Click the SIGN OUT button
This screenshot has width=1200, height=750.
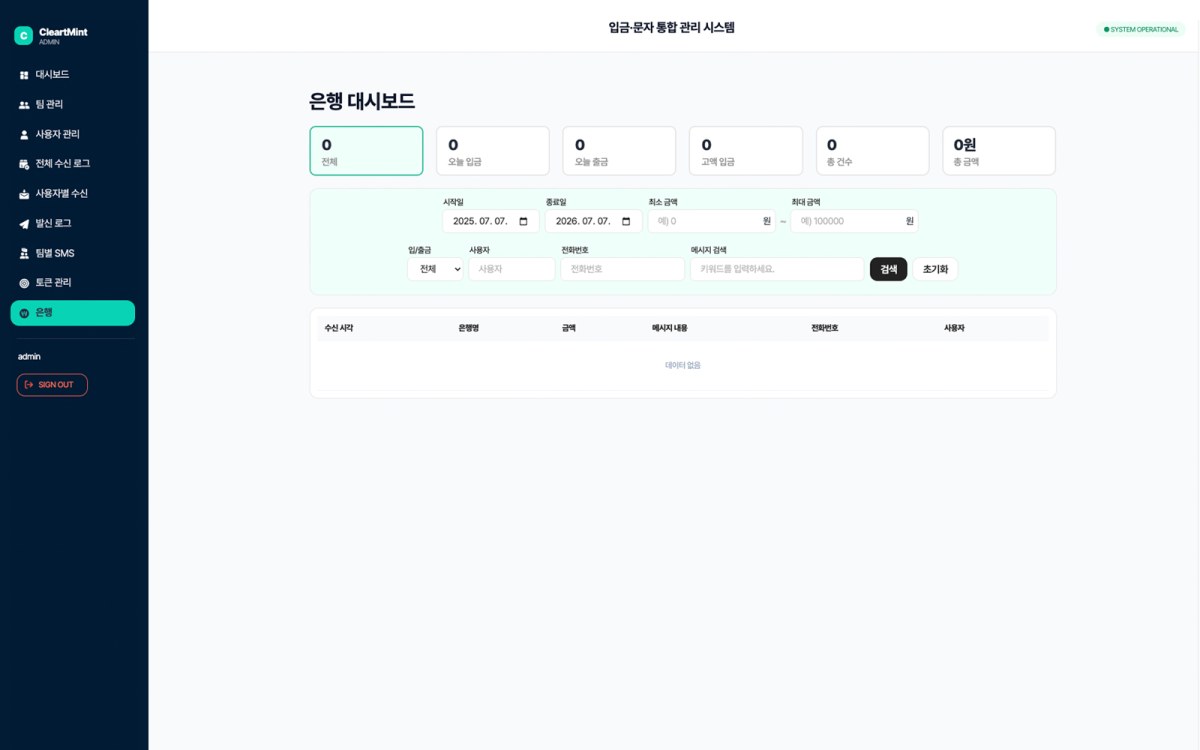click(52, 385)
